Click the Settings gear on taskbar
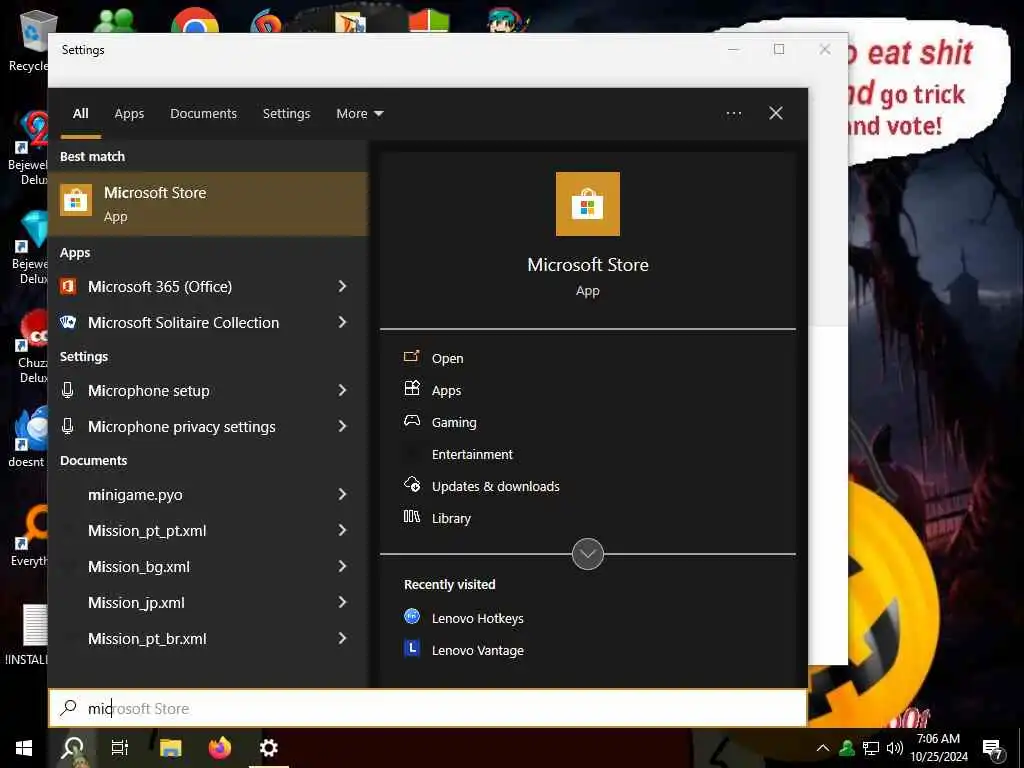This screenshot has height=768, width=1024. click(x=268, y=748)
